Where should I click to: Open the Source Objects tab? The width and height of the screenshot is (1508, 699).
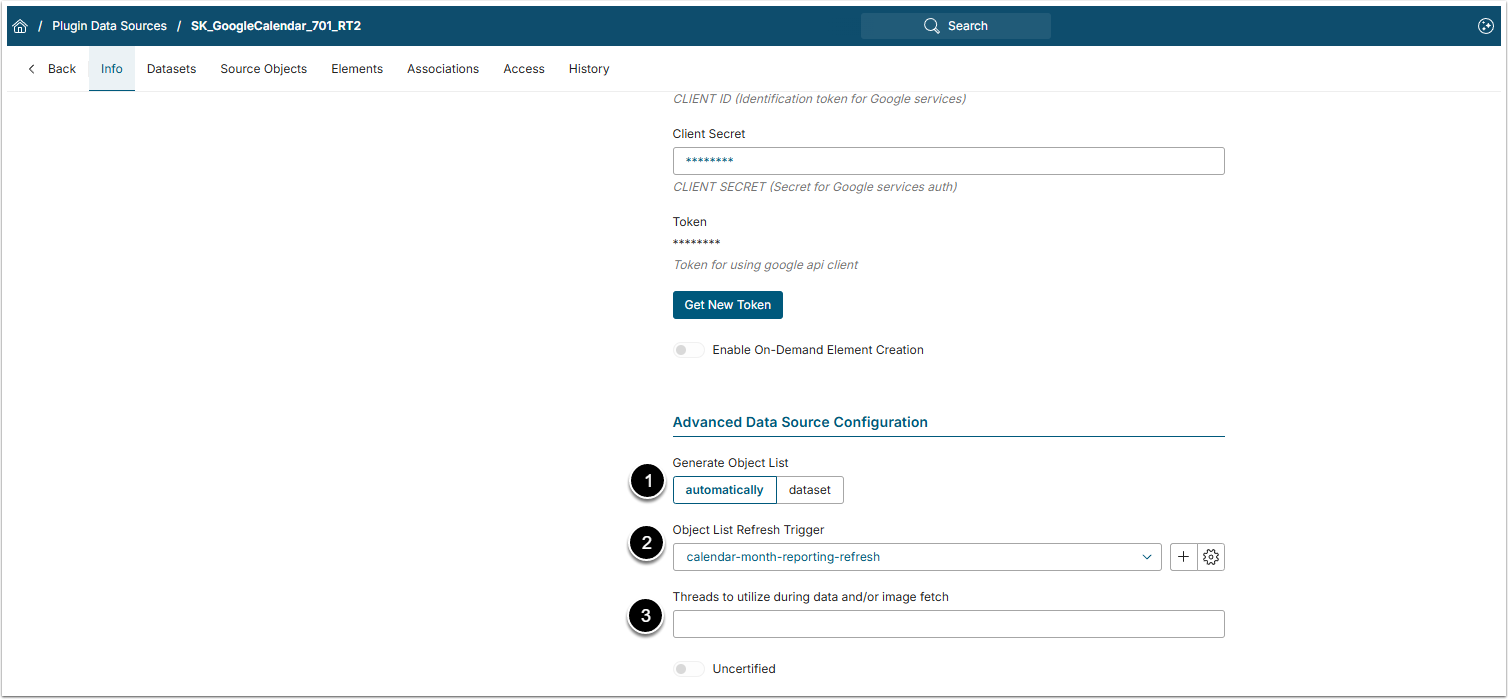coord(263,69)
